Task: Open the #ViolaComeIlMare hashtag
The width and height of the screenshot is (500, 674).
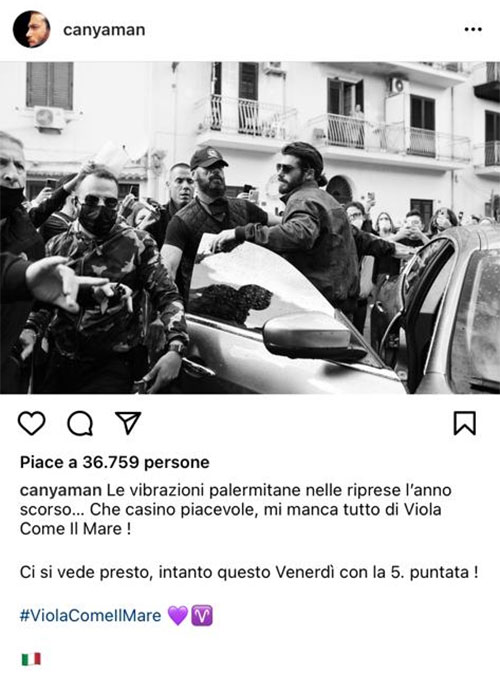Action: [x=90, y=616]
